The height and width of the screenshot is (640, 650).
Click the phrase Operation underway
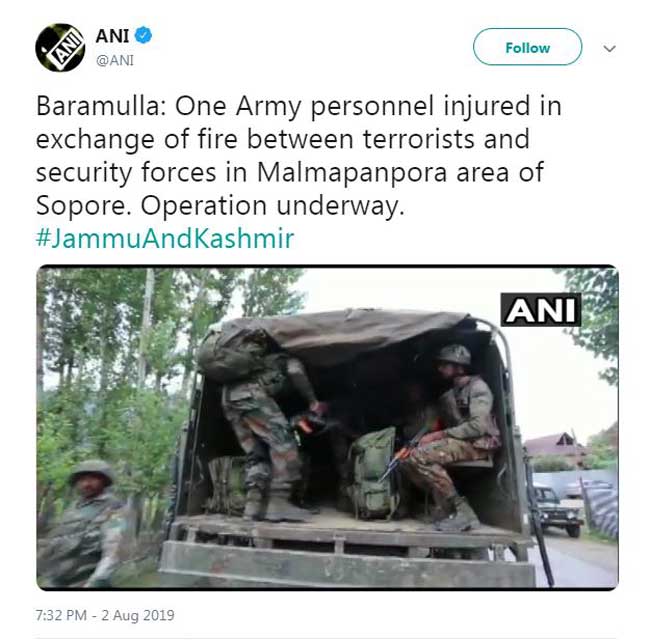[x=272, y=206]
